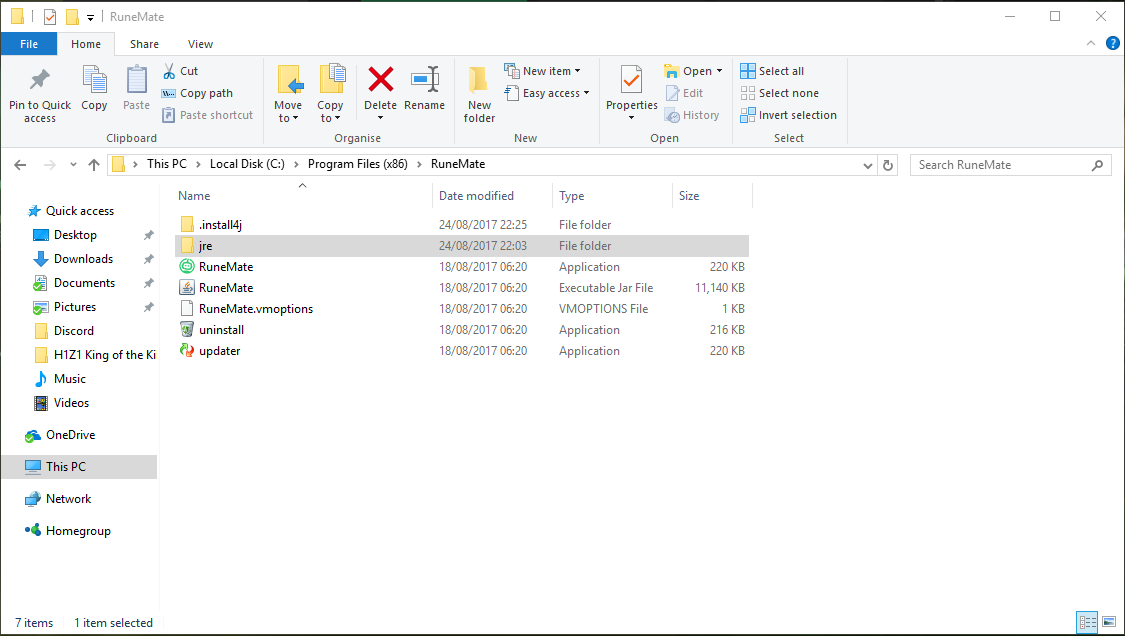Open the Copy to dropdown
1125x636 pixels.
(330, 94)
